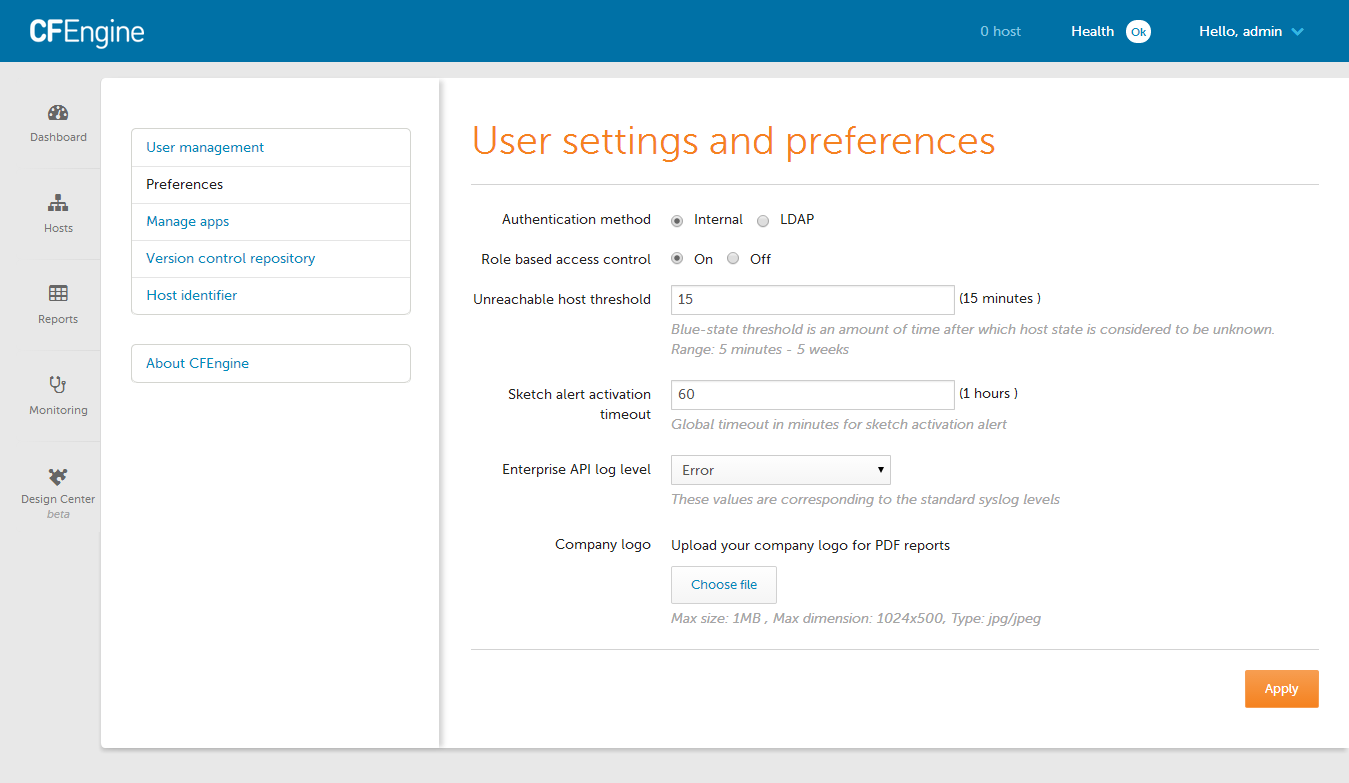Screen dimensions: 1349x783
Task: Click Choose file for company logo
Action: (724, 585)
